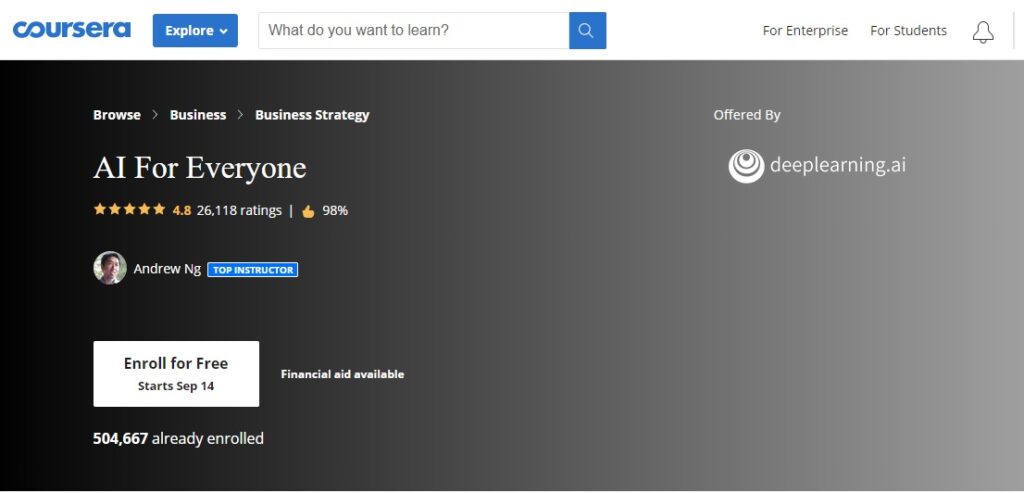The image size is (1024, 493).
Task: Open the notifications bell
Action: point(983,31)
